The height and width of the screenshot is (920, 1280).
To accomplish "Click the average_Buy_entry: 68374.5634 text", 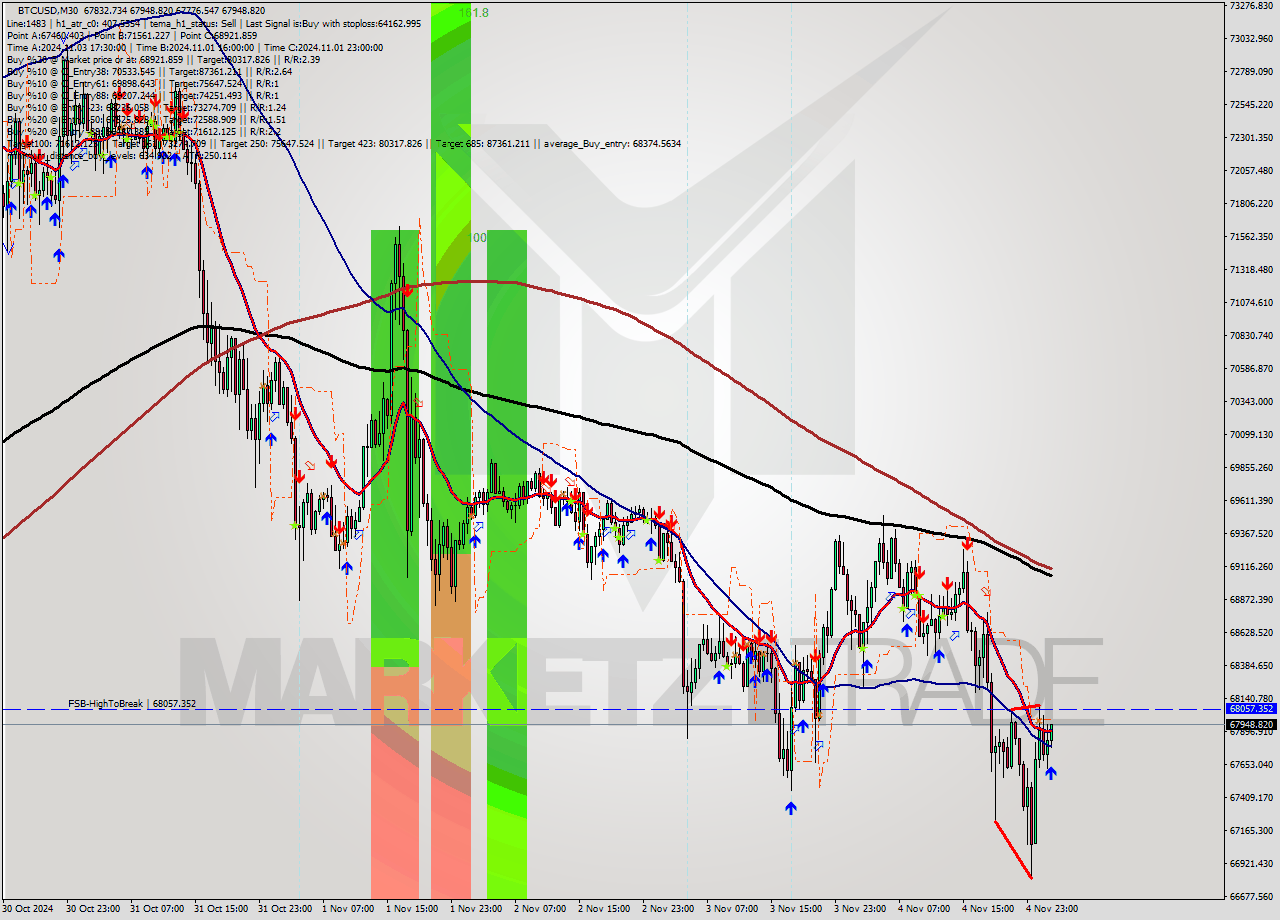I will click(x=612, y=143).
